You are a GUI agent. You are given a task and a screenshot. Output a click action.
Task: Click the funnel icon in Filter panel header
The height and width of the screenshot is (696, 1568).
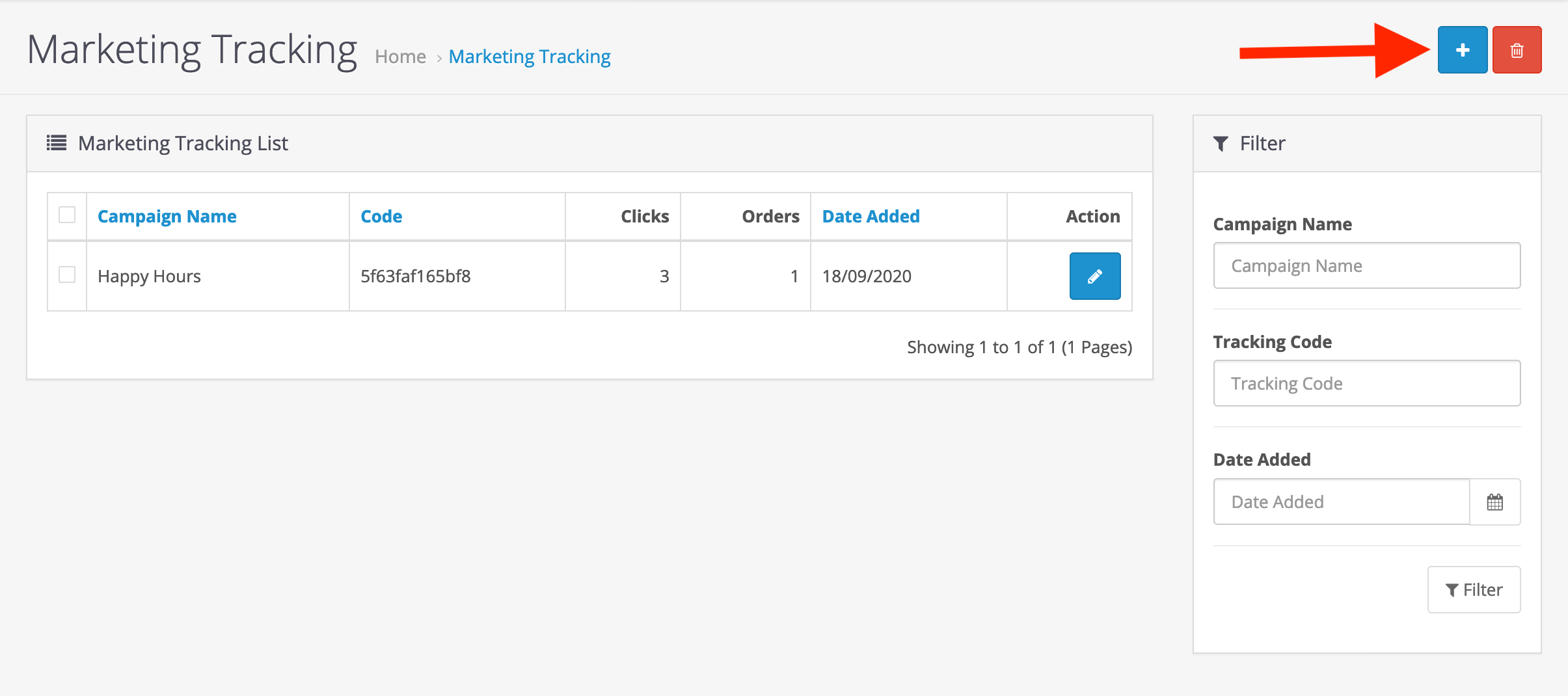tap(1221, 144)
